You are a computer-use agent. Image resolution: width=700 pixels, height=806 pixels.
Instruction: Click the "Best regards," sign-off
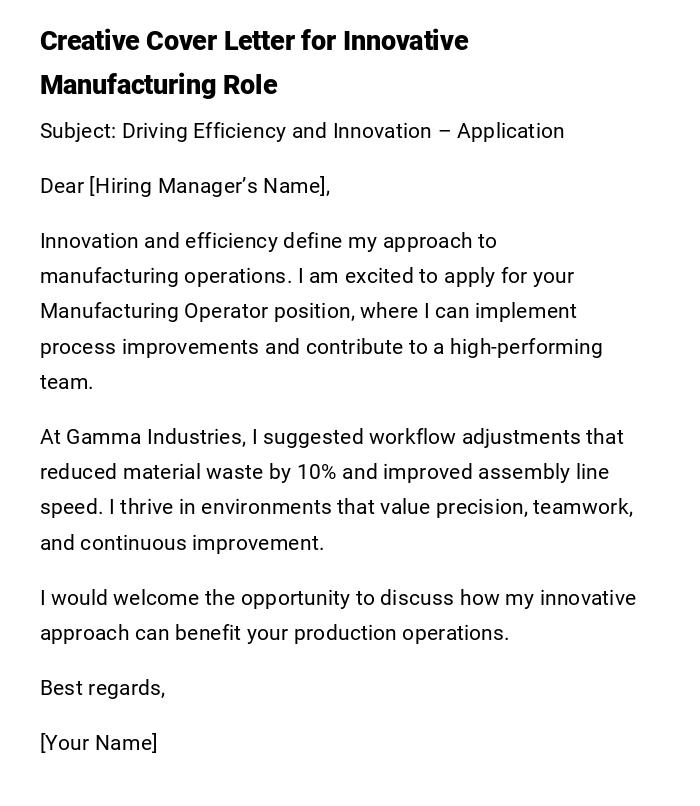pos(102,688)
